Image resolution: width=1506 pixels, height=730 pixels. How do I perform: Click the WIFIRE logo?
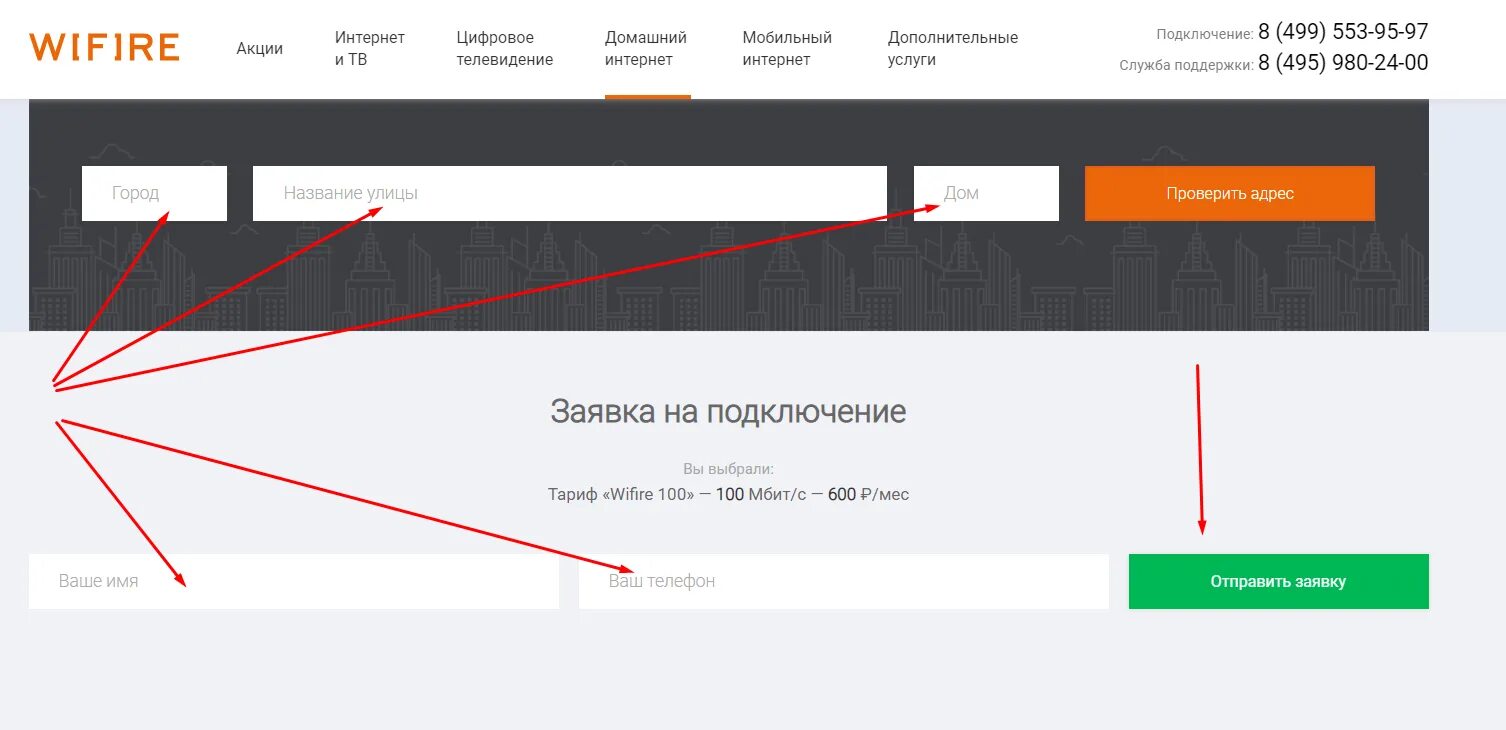click(x=104, y=47)
